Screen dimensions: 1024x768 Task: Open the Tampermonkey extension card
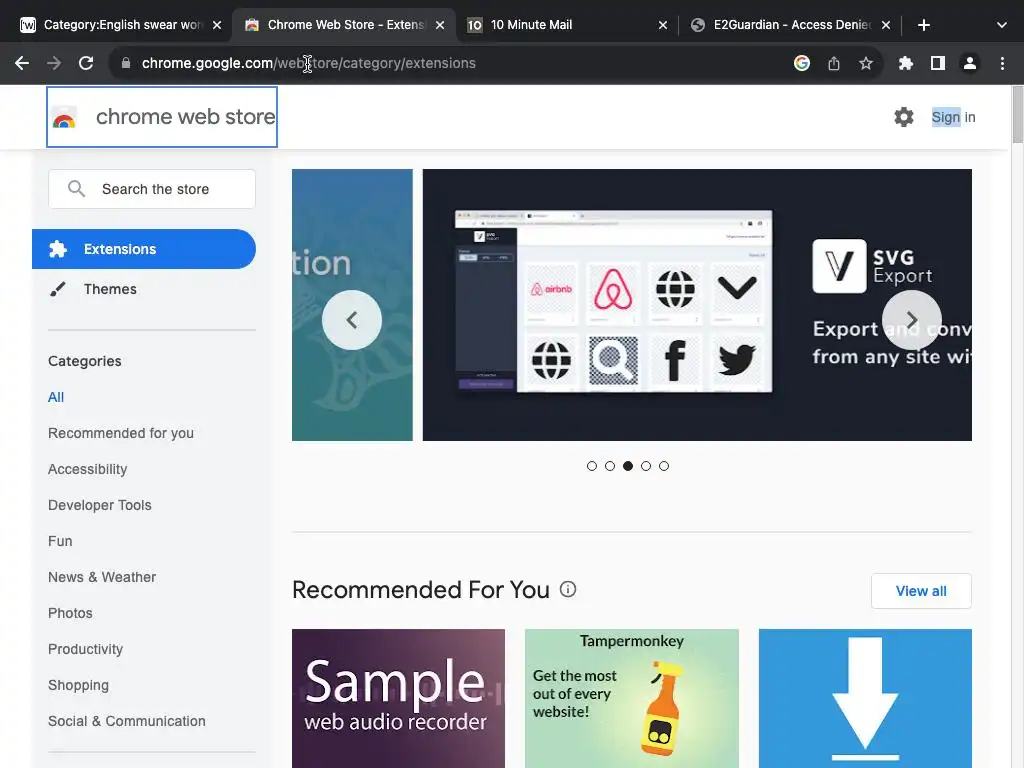[632, 698]
